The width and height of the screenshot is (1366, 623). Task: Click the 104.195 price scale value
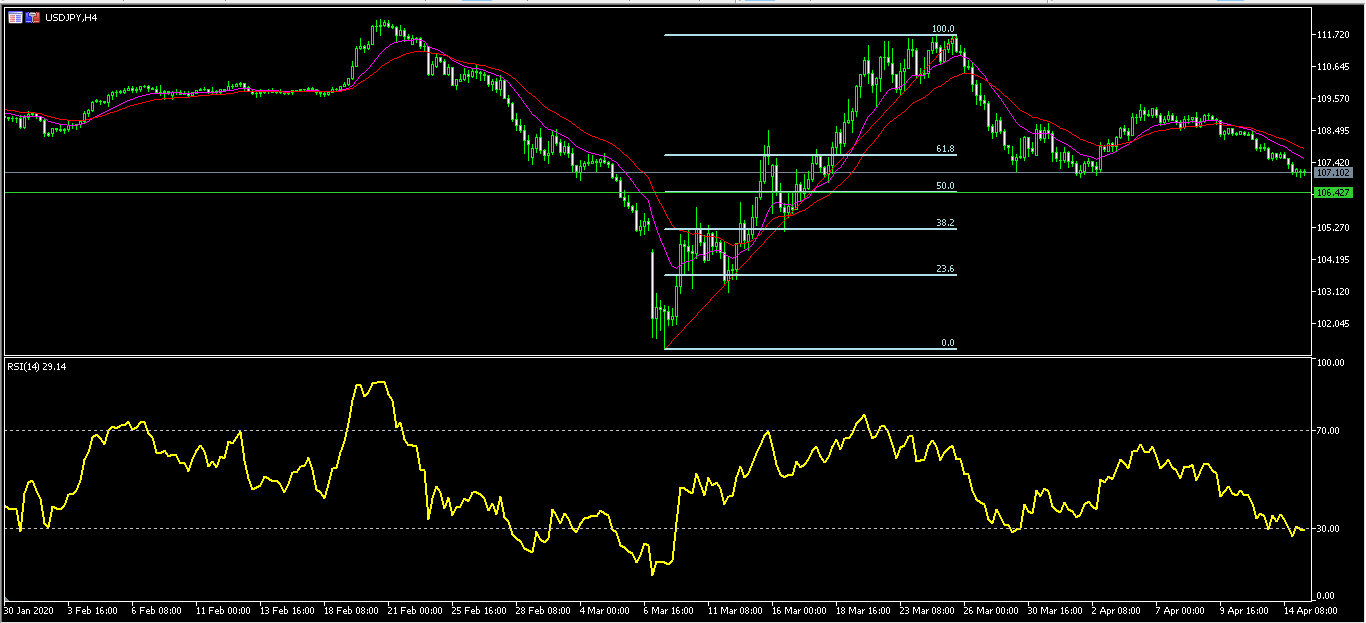pyautogui.click(x=1335, y=260)
